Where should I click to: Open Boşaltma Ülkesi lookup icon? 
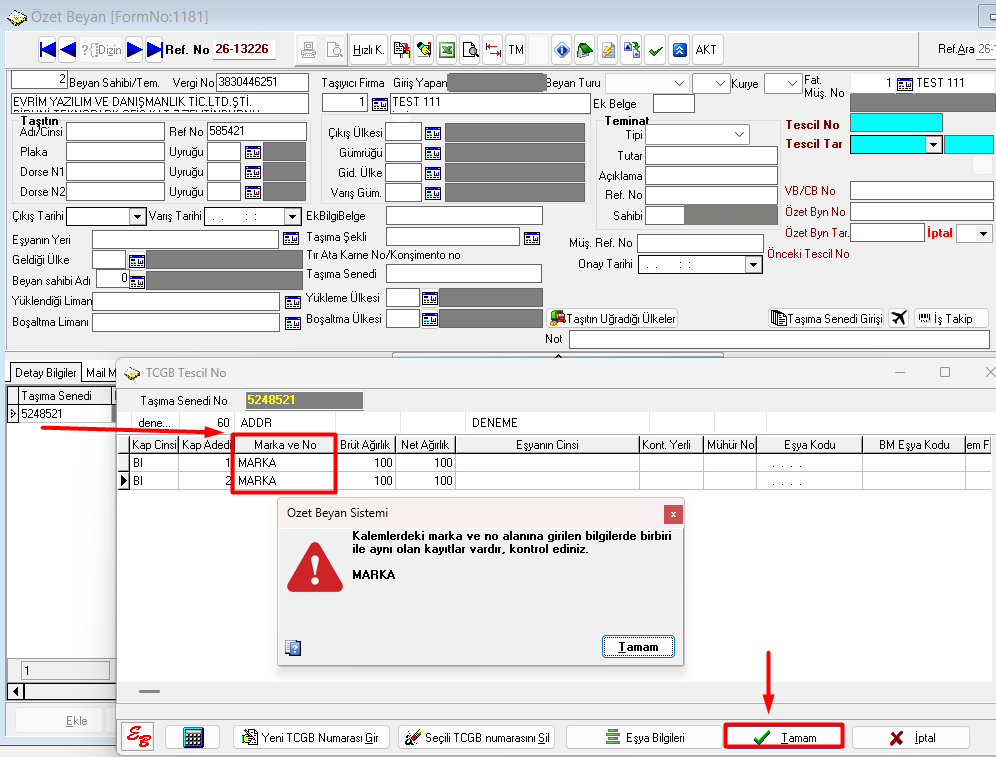point(430,319)
